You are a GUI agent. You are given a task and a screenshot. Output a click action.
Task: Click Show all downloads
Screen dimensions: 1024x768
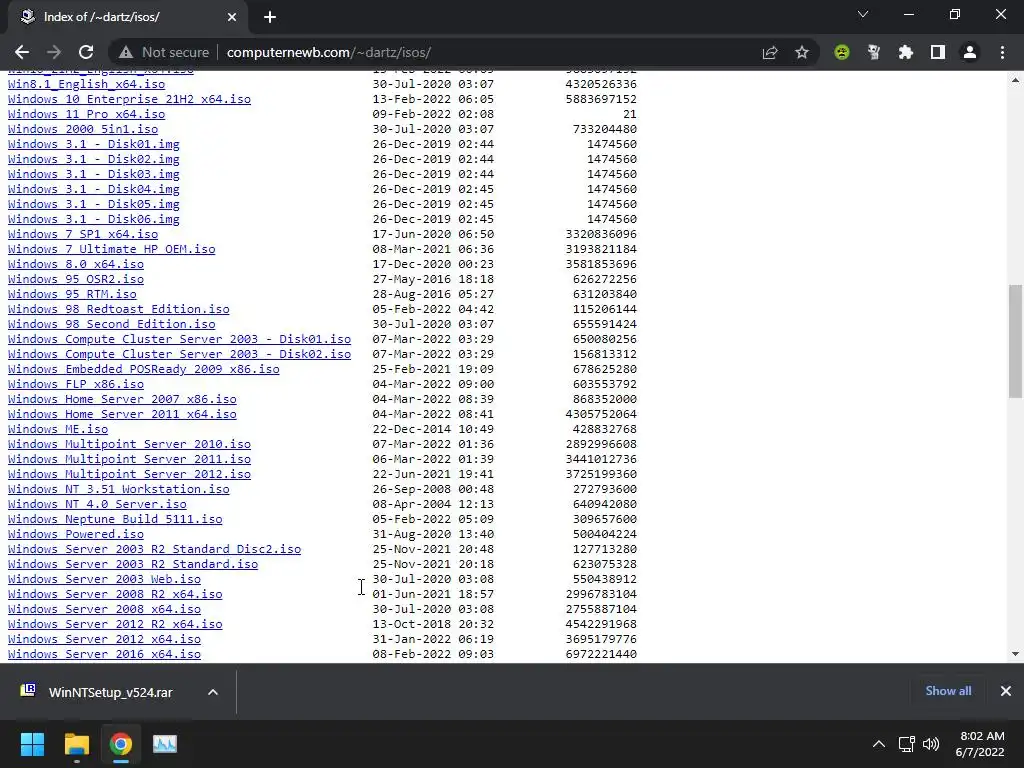(x=948, y=691)
